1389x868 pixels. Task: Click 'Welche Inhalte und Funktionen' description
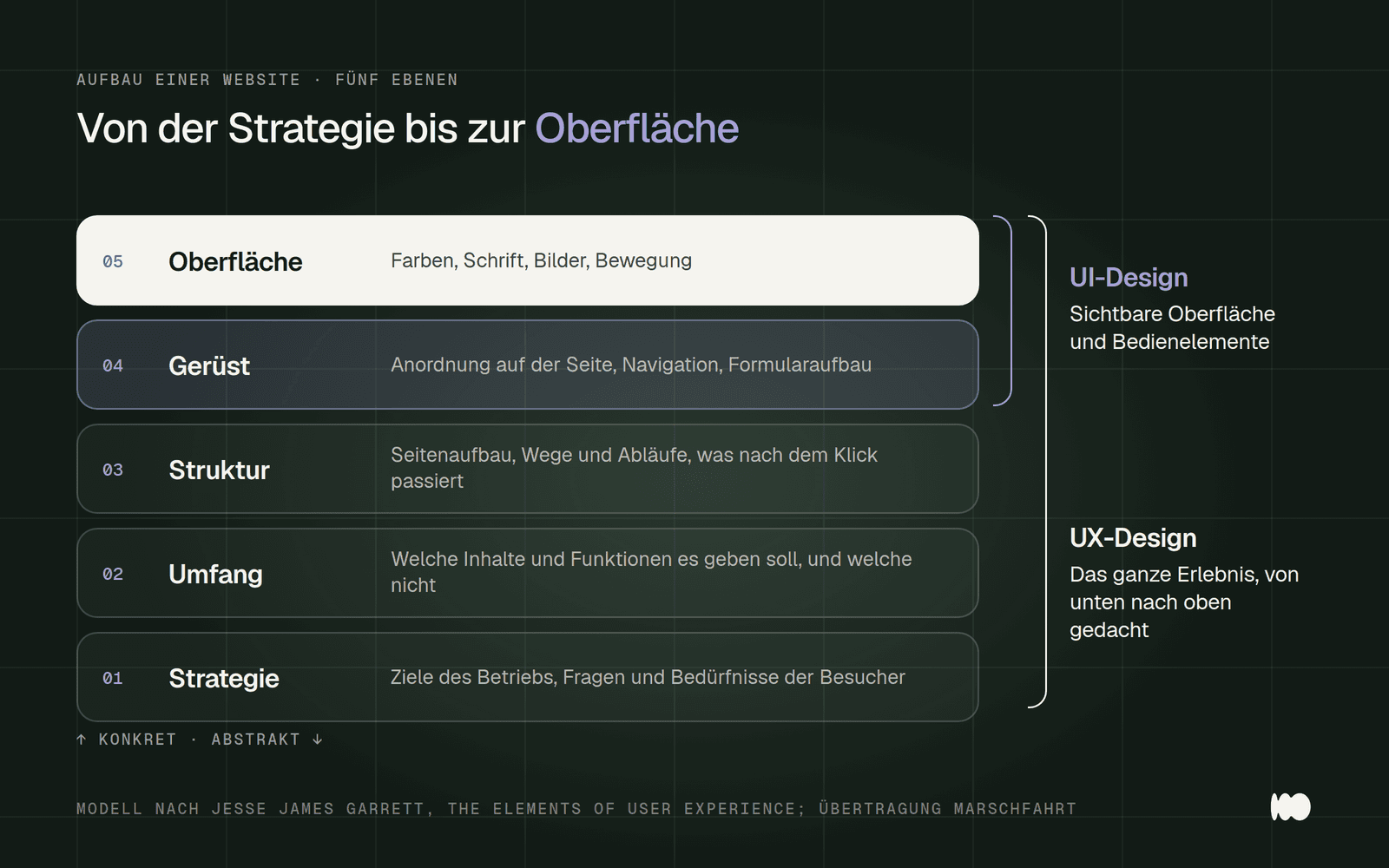[x=651, y=572]
